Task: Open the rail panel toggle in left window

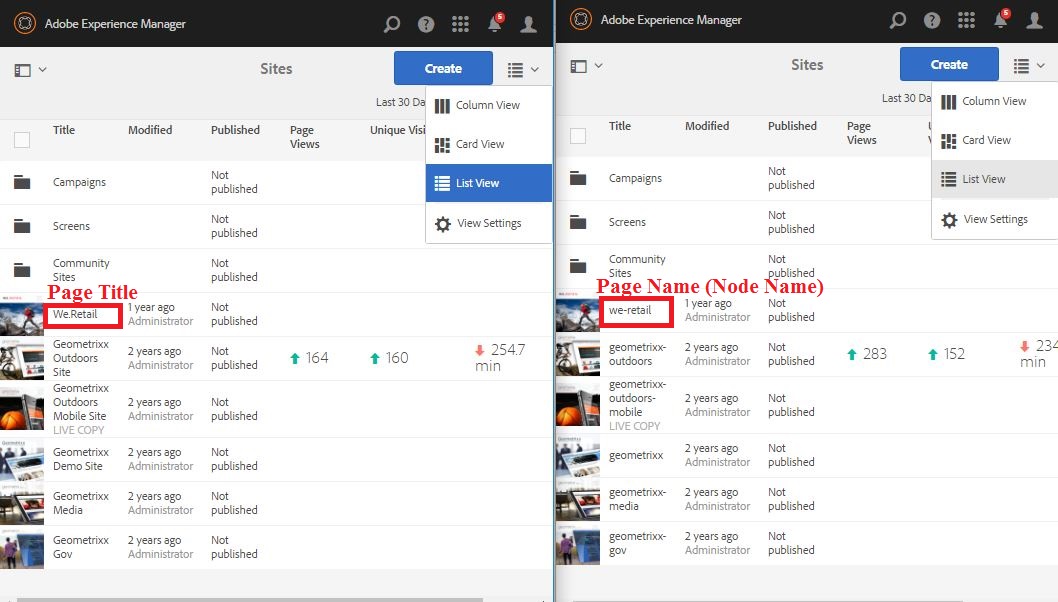Action: (30, 70)
